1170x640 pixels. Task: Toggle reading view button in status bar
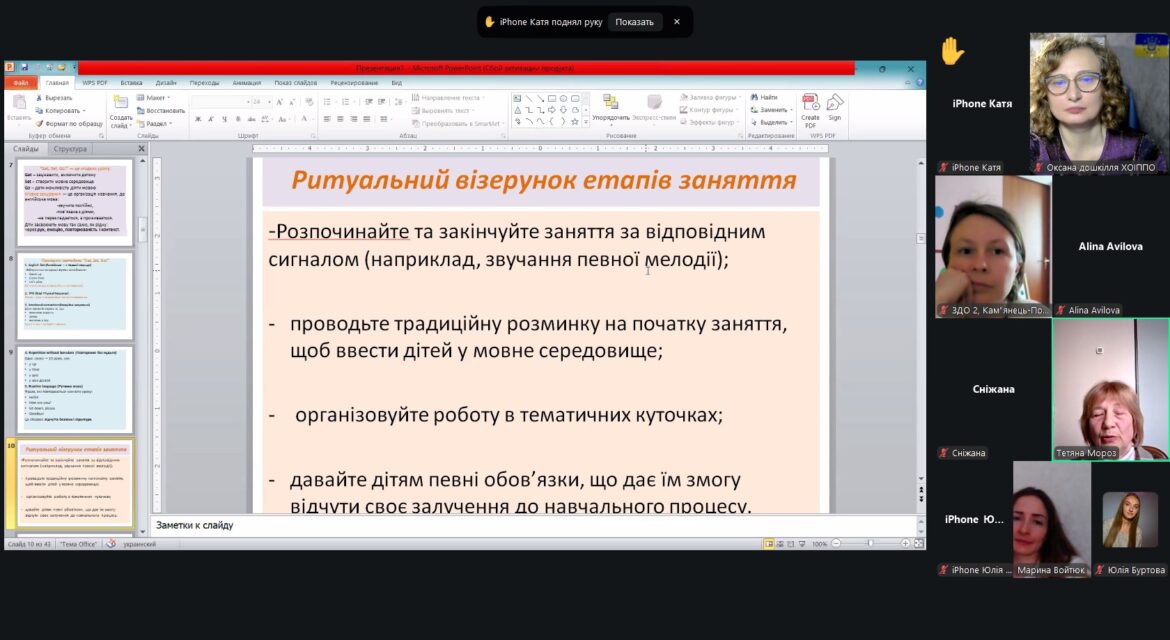point(791,544)
